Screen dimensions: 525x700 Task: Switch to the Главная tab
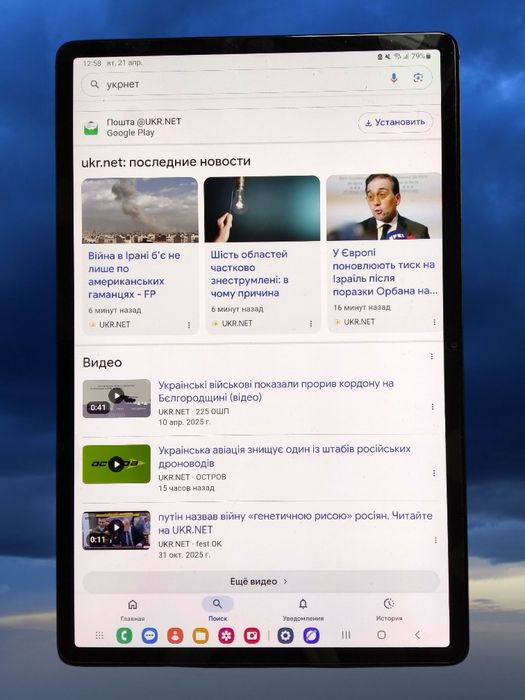click(x=133, y=609)
